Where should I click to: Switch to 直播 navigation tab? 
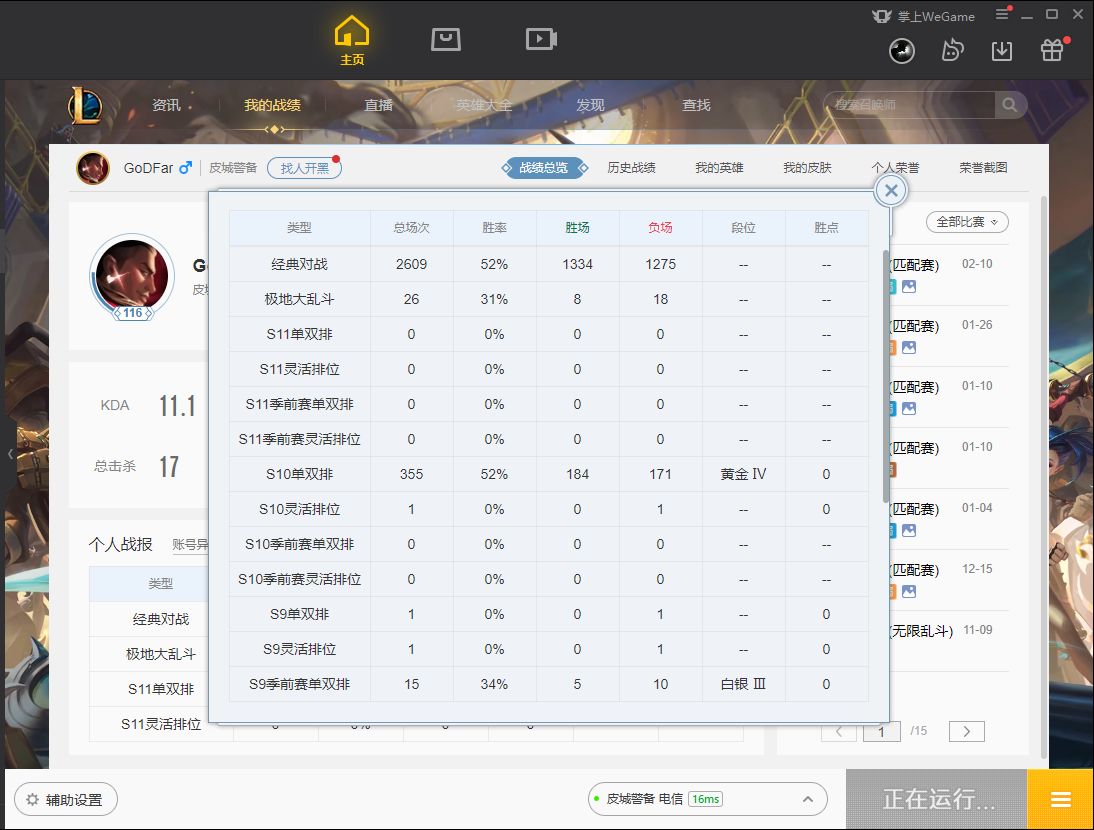click(x=378, y=105)
